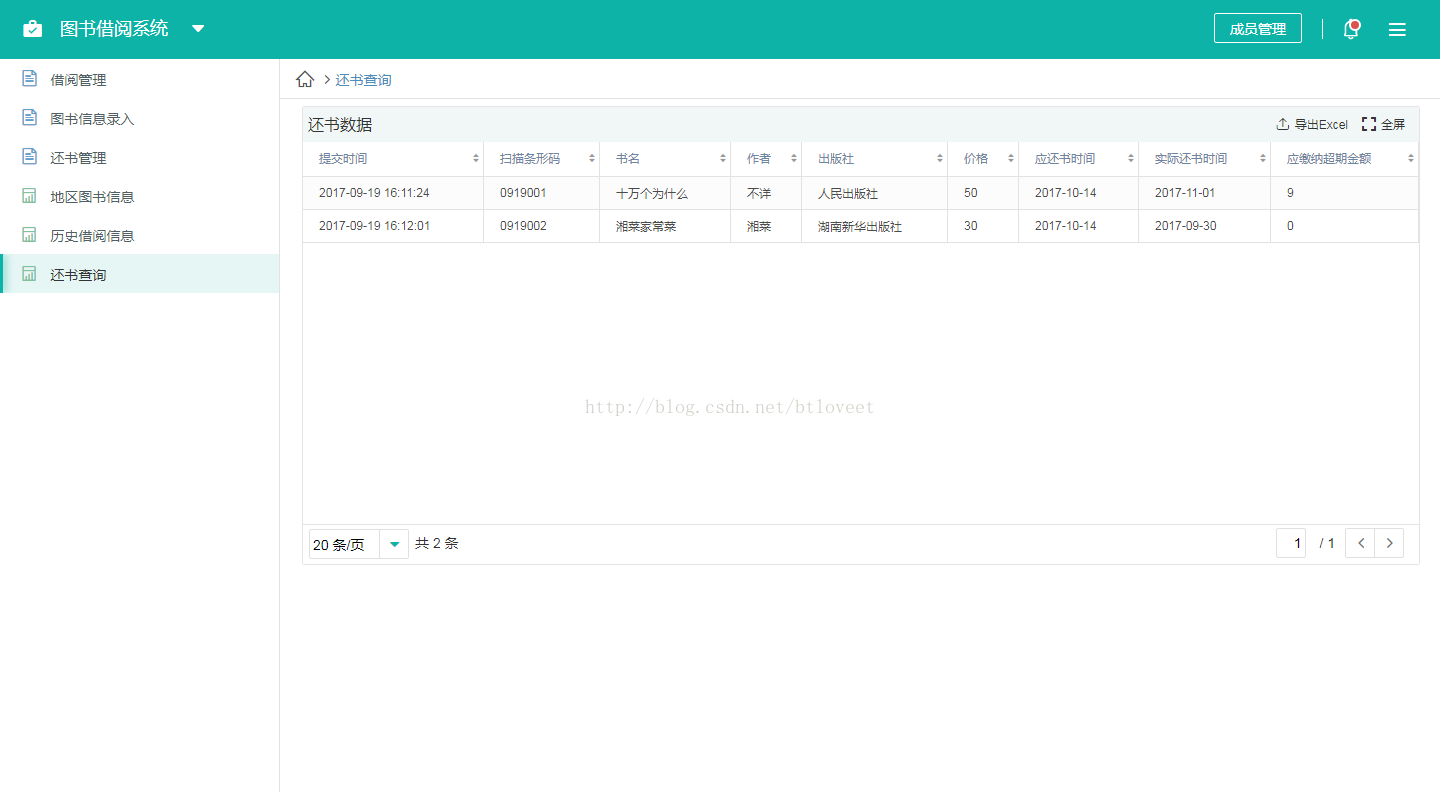The height and width of the screenshot is (792, 1440).
Task: Sort by 扫描条形码 column arrows
Action: pos(591,158)
